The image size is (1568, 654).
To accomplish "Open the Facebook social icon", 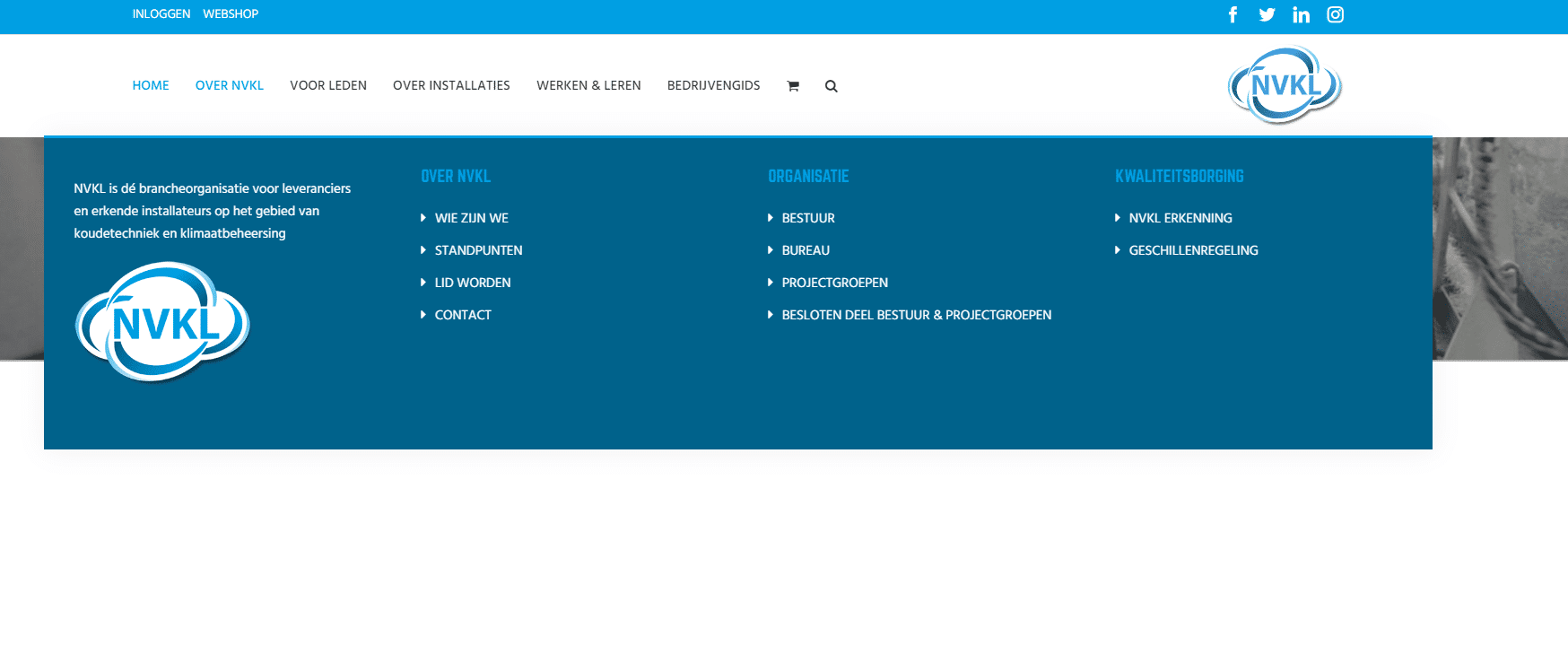I will 1233,14.
